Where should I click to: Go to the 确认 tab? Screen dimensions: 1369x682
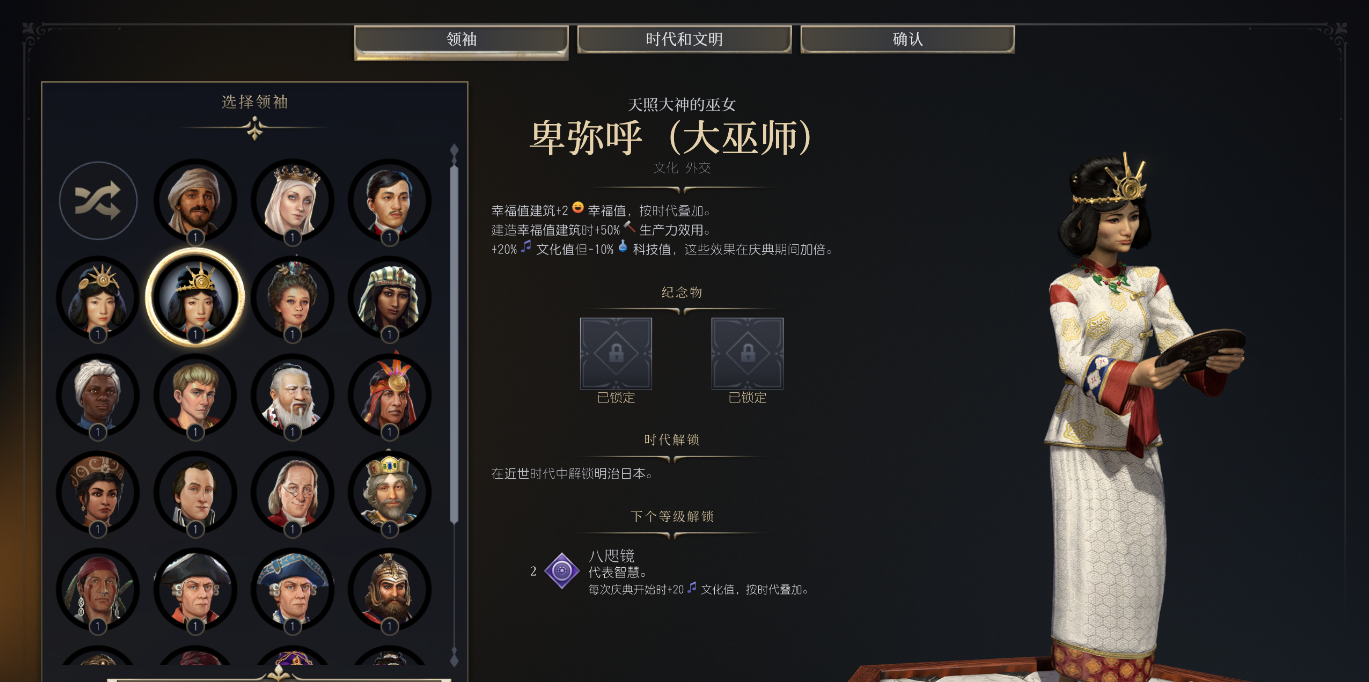click(x=908, y=39)
